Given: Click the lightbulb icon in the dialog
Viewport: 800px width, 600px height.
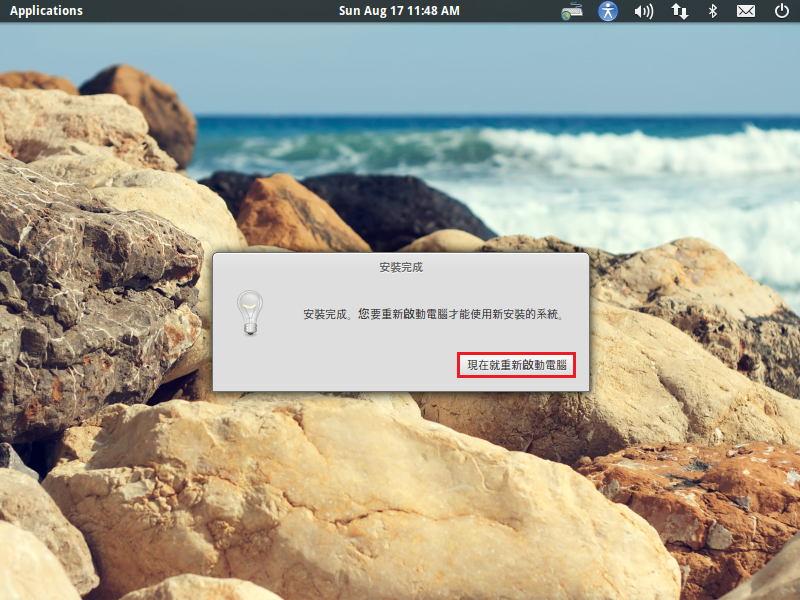Looking at the screenshot, I should coord(250,313).
